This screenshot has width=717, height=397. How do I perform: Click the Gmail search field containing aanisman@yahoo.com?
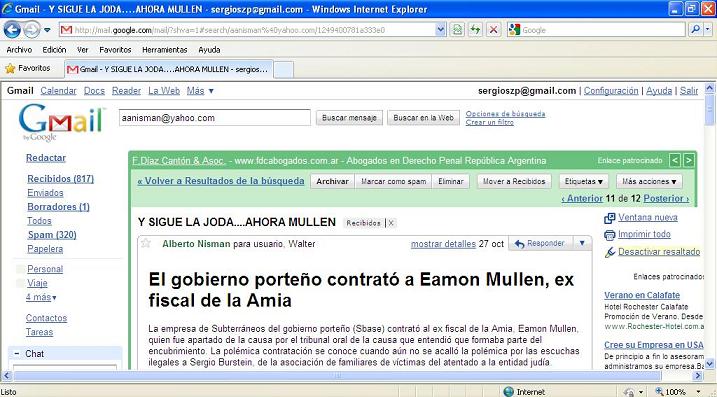(x=214, y=118)
